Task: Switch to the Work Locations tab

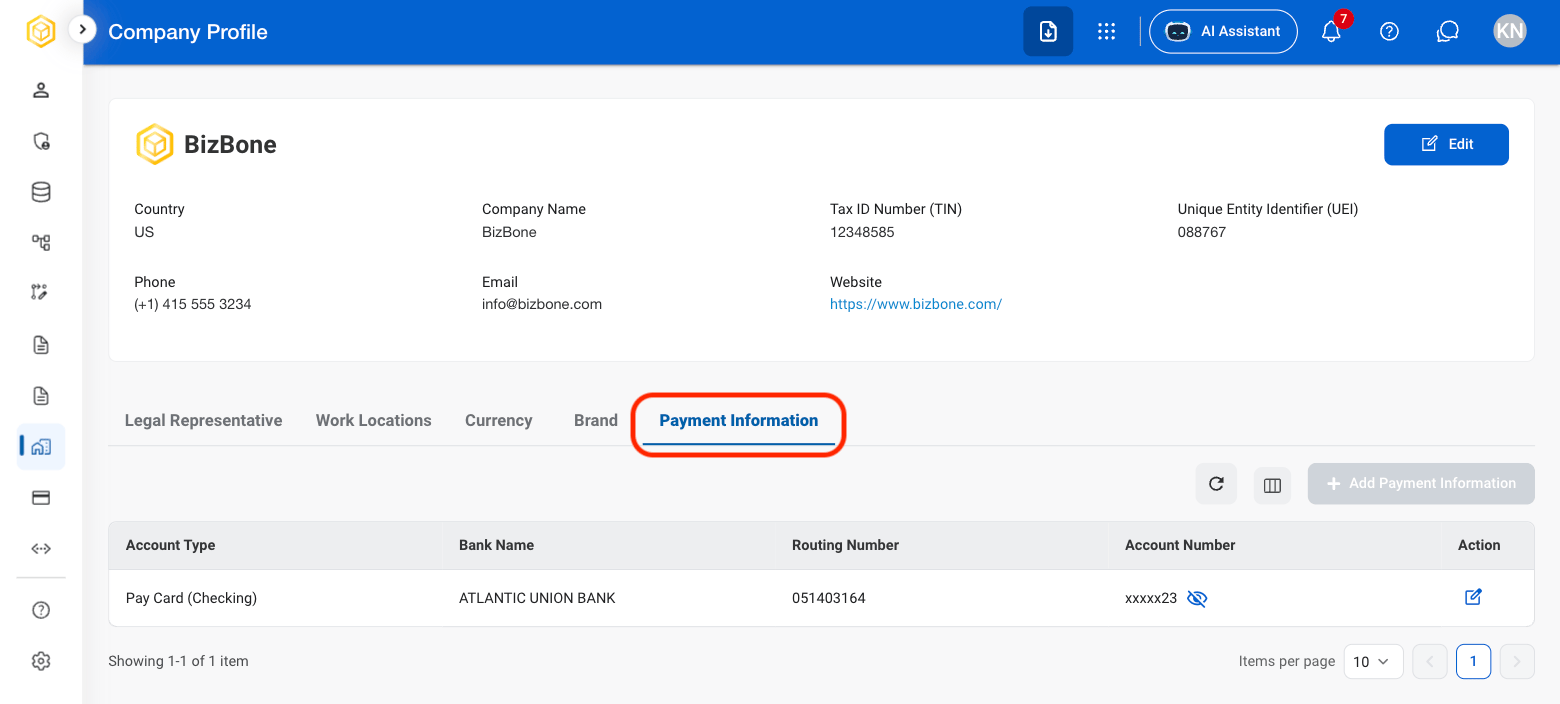Action: (x=374, y=420)
